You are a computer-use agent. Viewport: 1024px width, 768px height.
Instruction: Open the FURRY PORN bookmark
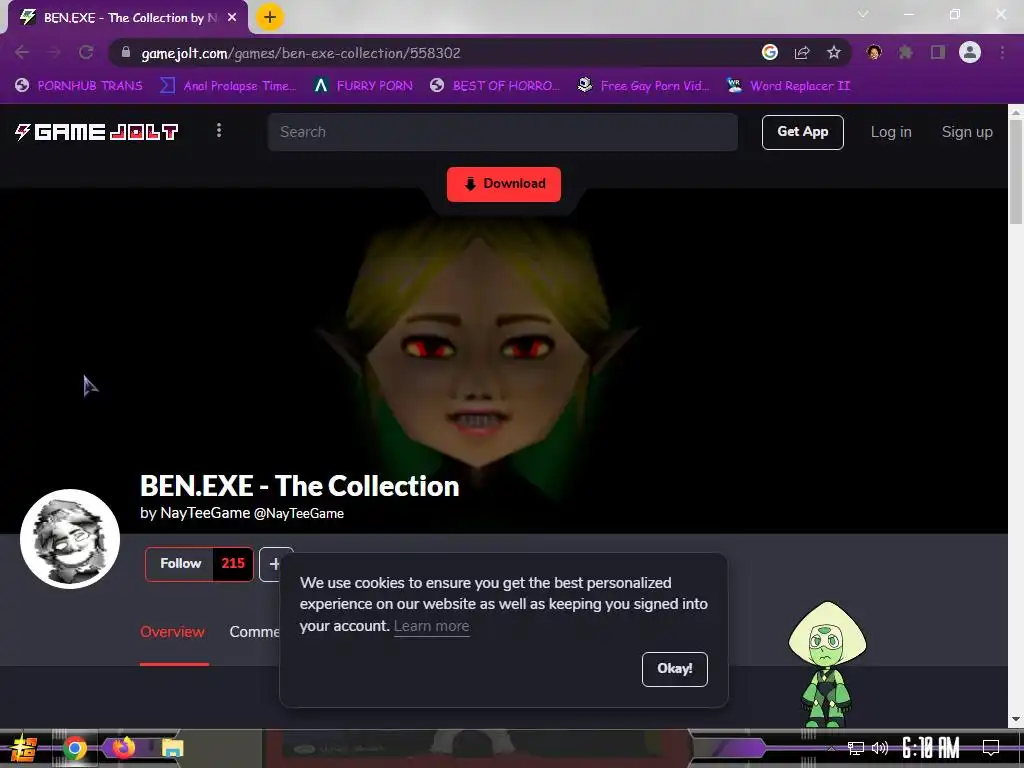[363, 86]
